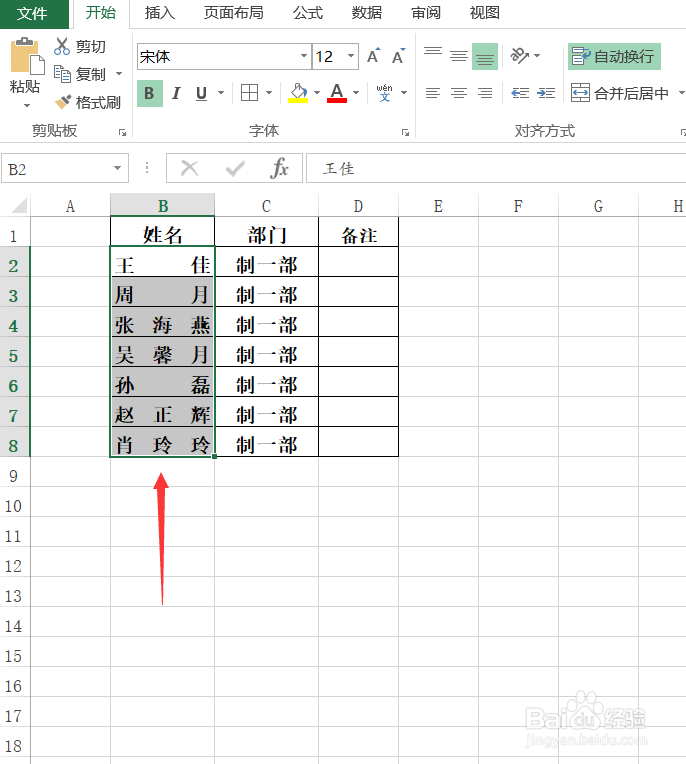This screenshot has width=686, height=764.
Task: Toggle bottom align button highlighted
Action: (x=485, y=57)
